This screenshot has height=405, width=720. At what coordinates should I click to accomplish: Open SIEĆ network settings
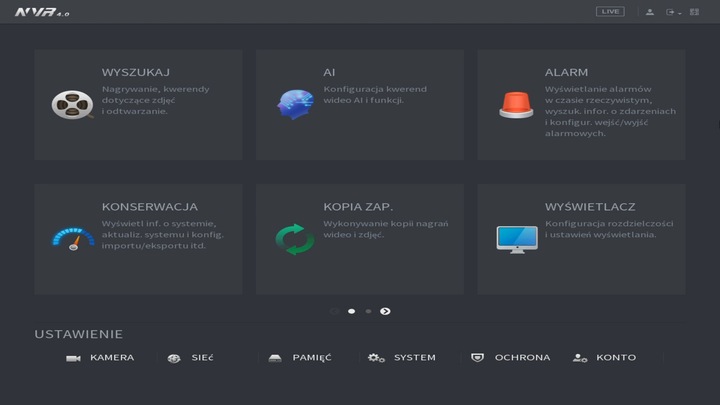(191, 358)
